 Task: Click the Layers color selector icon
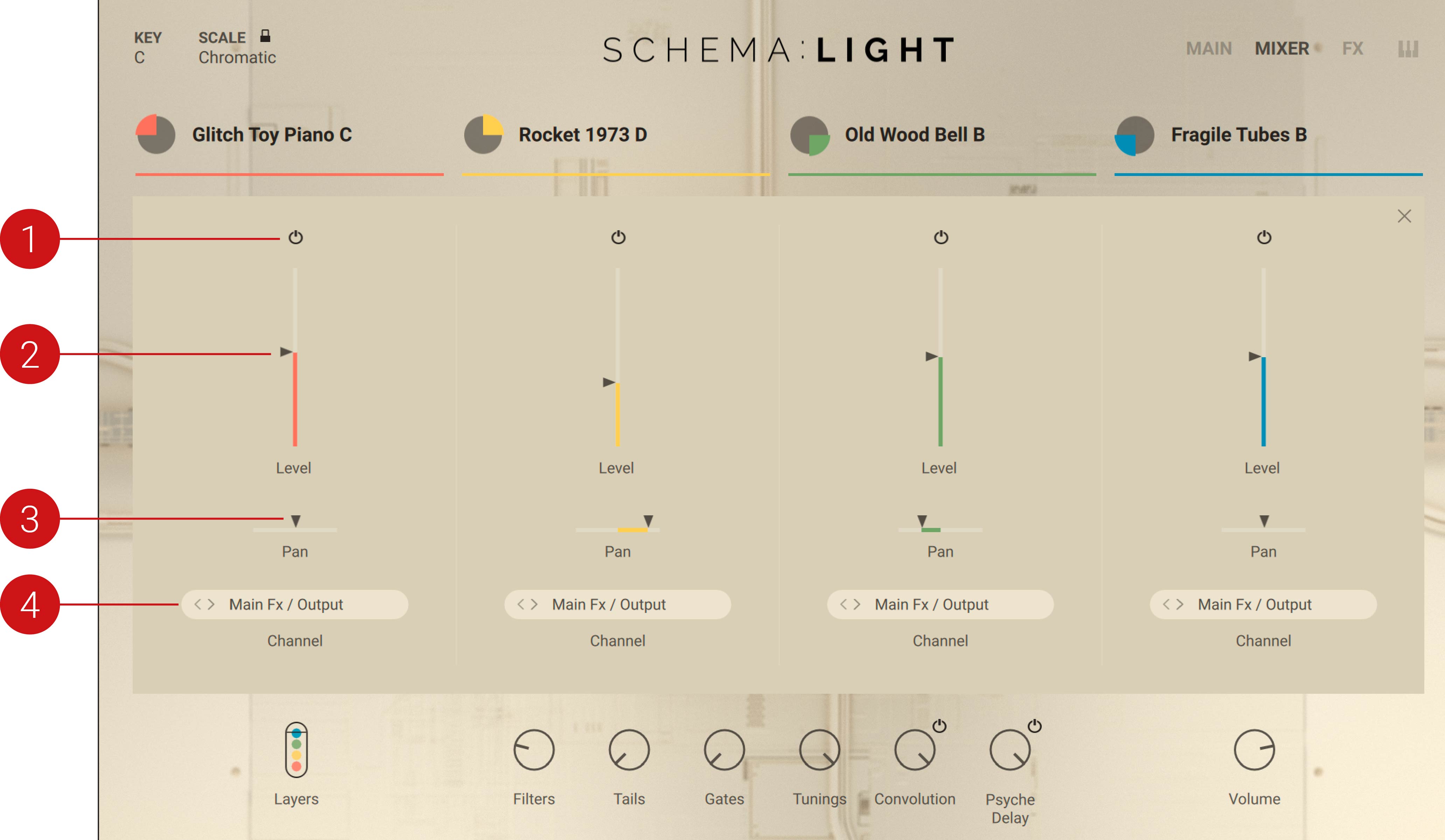(296, 749)
